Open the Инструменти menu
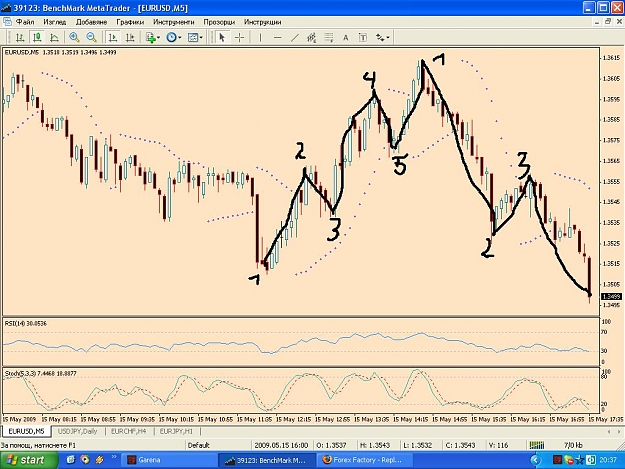The height and width of the screenshot is (469, 625). [173, 22]
